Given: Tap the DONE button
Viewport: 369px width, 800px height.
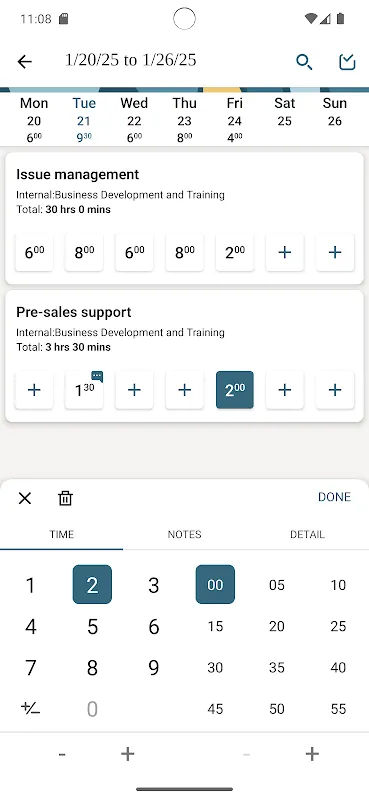Looking at the screenshot, I should pyautogui.click(x=334, y=497).
